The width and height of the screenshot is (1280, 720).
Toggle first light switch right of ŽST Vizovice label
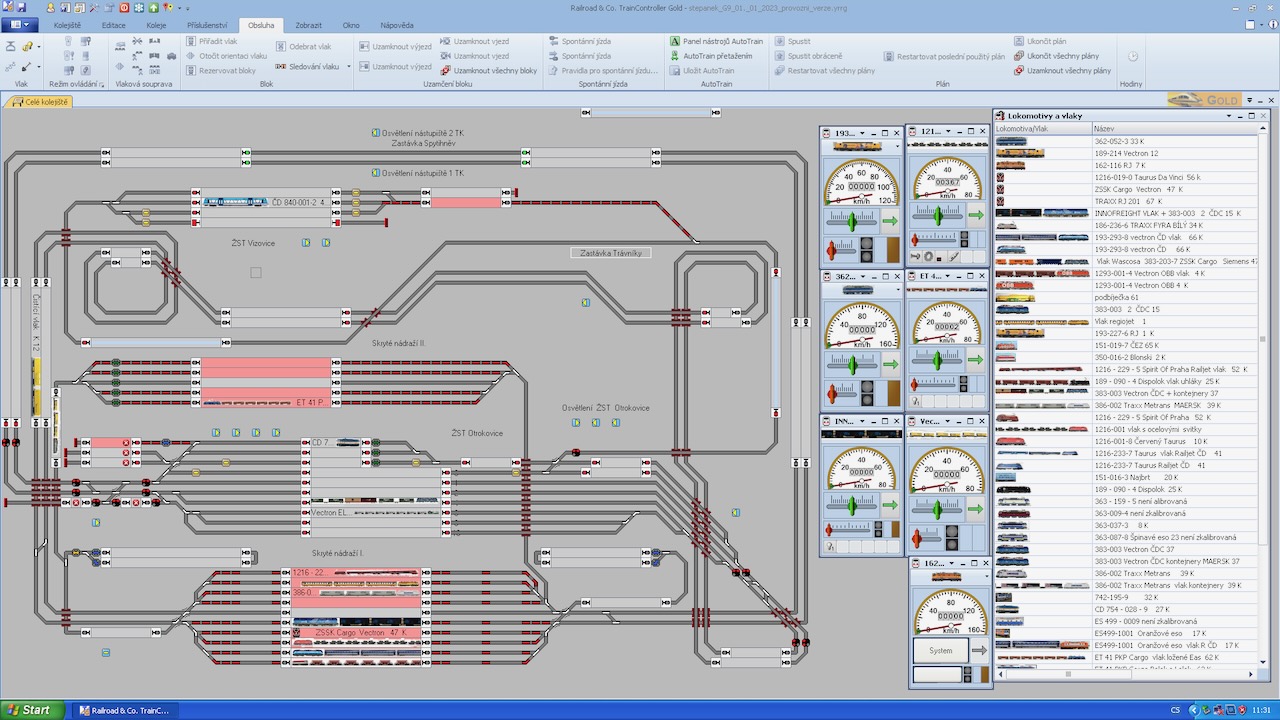click(x=306, y=242)
